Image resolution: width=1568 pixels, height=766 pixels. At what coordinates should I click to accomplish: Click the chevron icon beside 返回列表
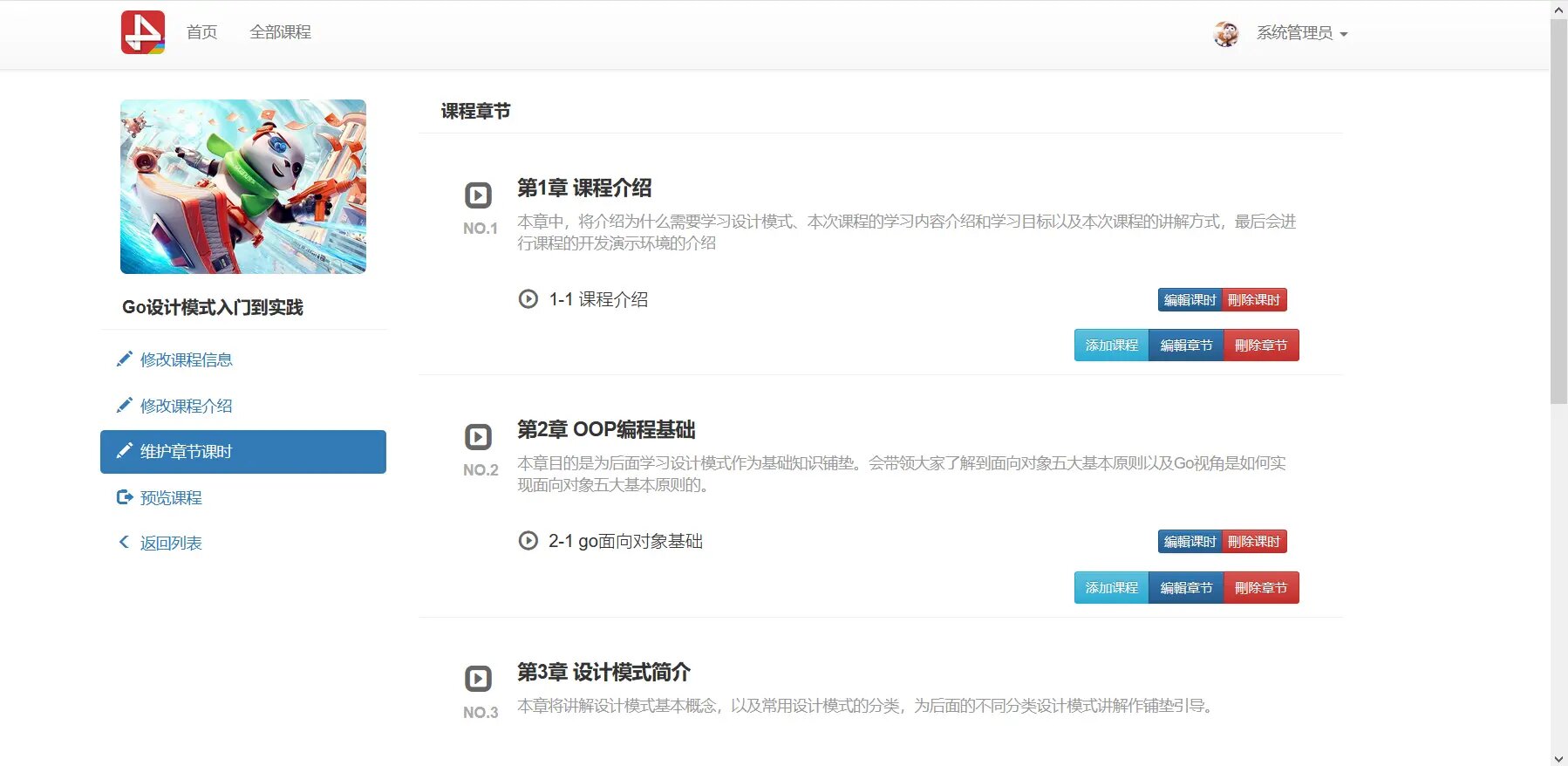point(124,543)
